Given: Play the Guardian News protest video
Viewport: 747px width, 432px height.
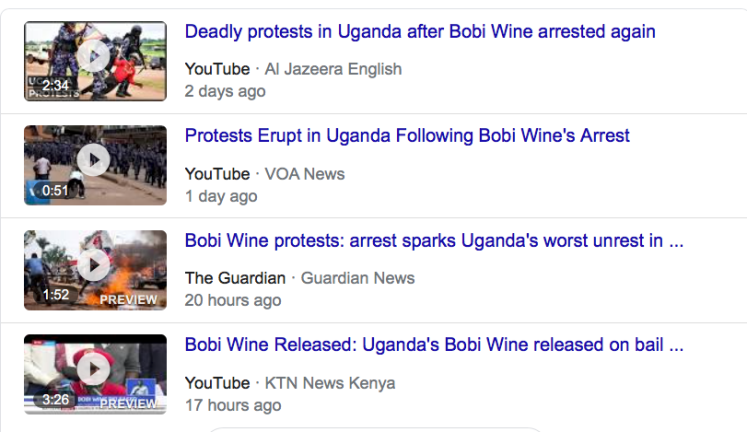Looking at the screenshot, I should pos(94,265).
